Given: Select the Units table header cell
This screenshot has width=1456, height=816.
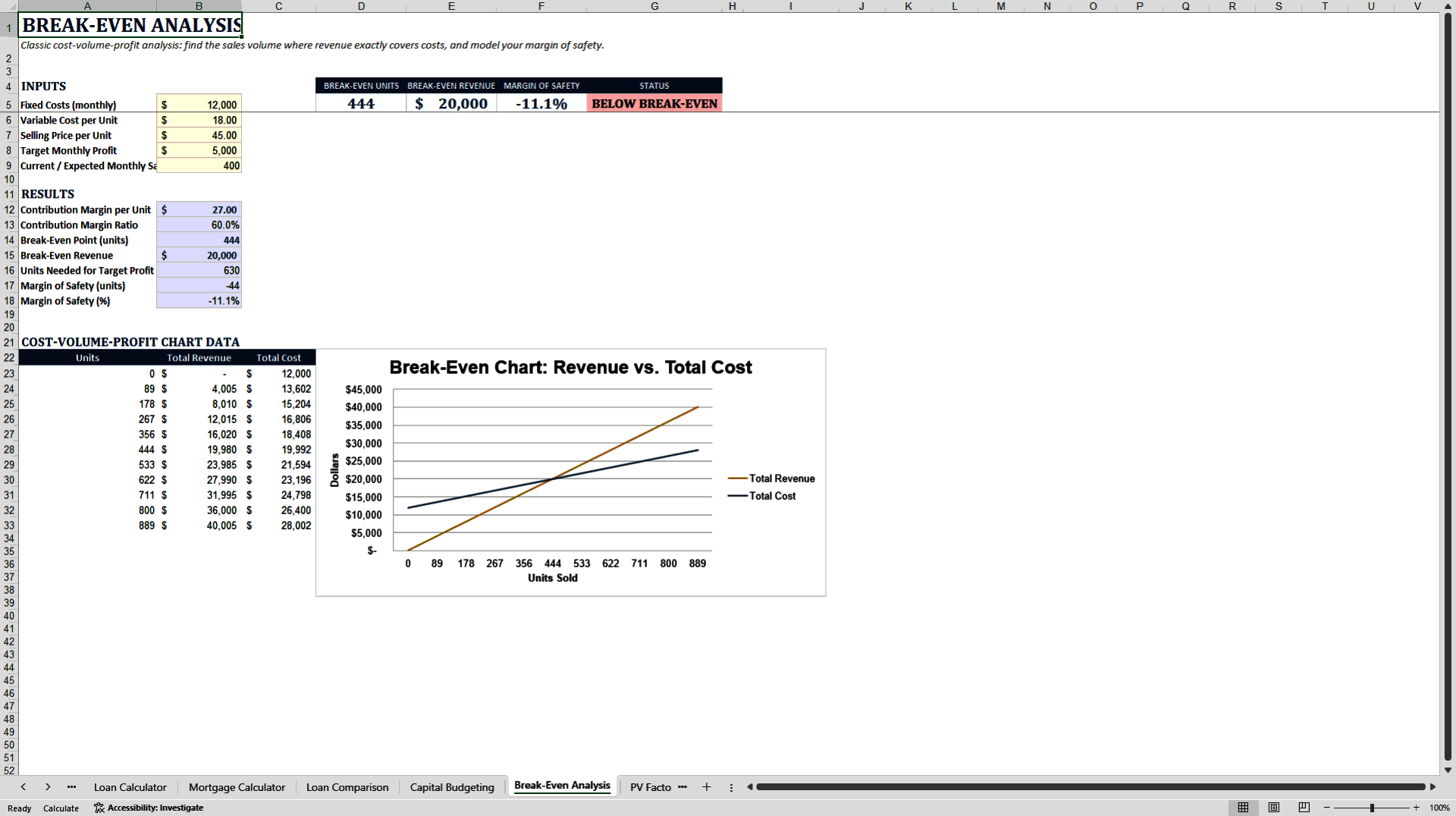Looking at the screenshot, I should (87, 358).
